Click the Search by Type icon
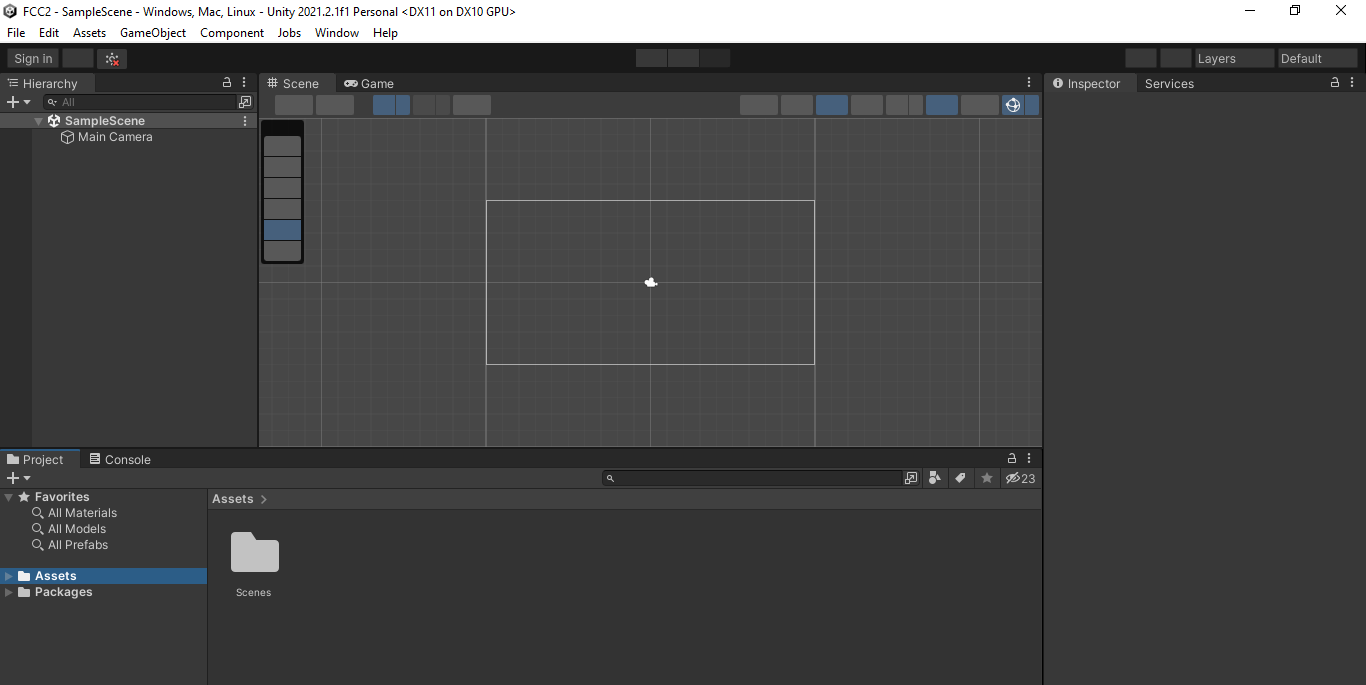This screenshot has width=1366, height=685. (x=934, y=478)
